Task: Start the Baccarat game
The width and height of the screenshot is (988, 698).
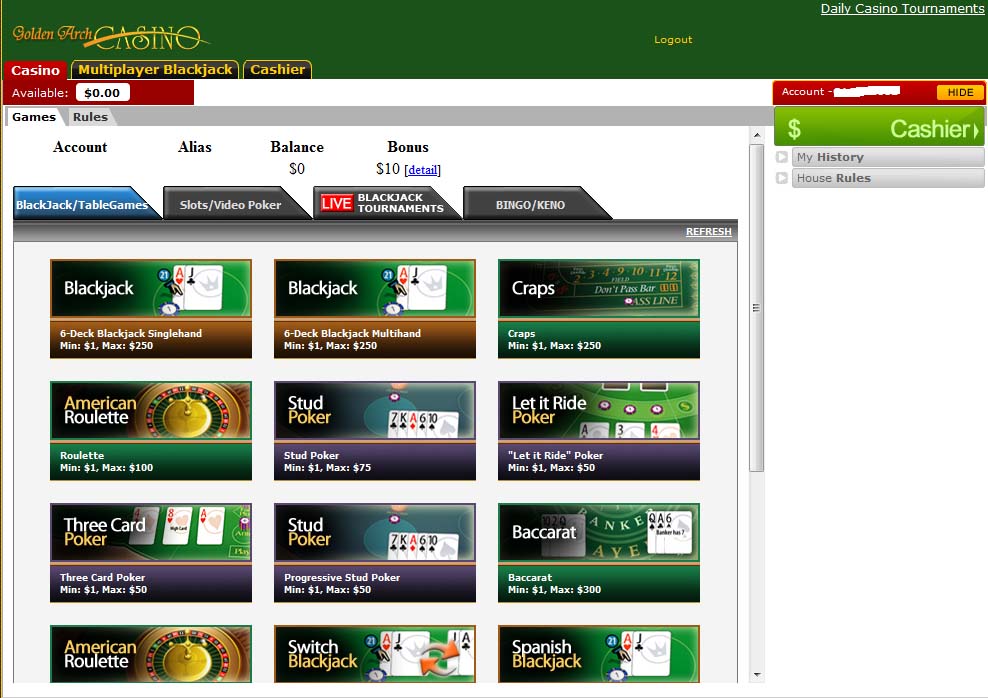Action: [x=598, y=551]
